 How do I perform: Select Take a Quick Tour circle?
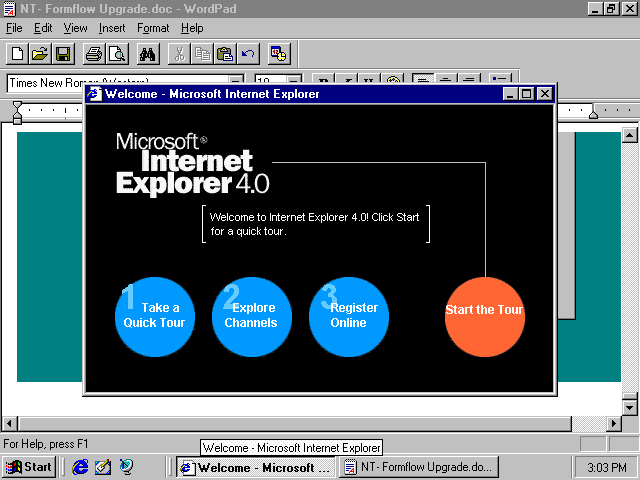tap(155, 316)
